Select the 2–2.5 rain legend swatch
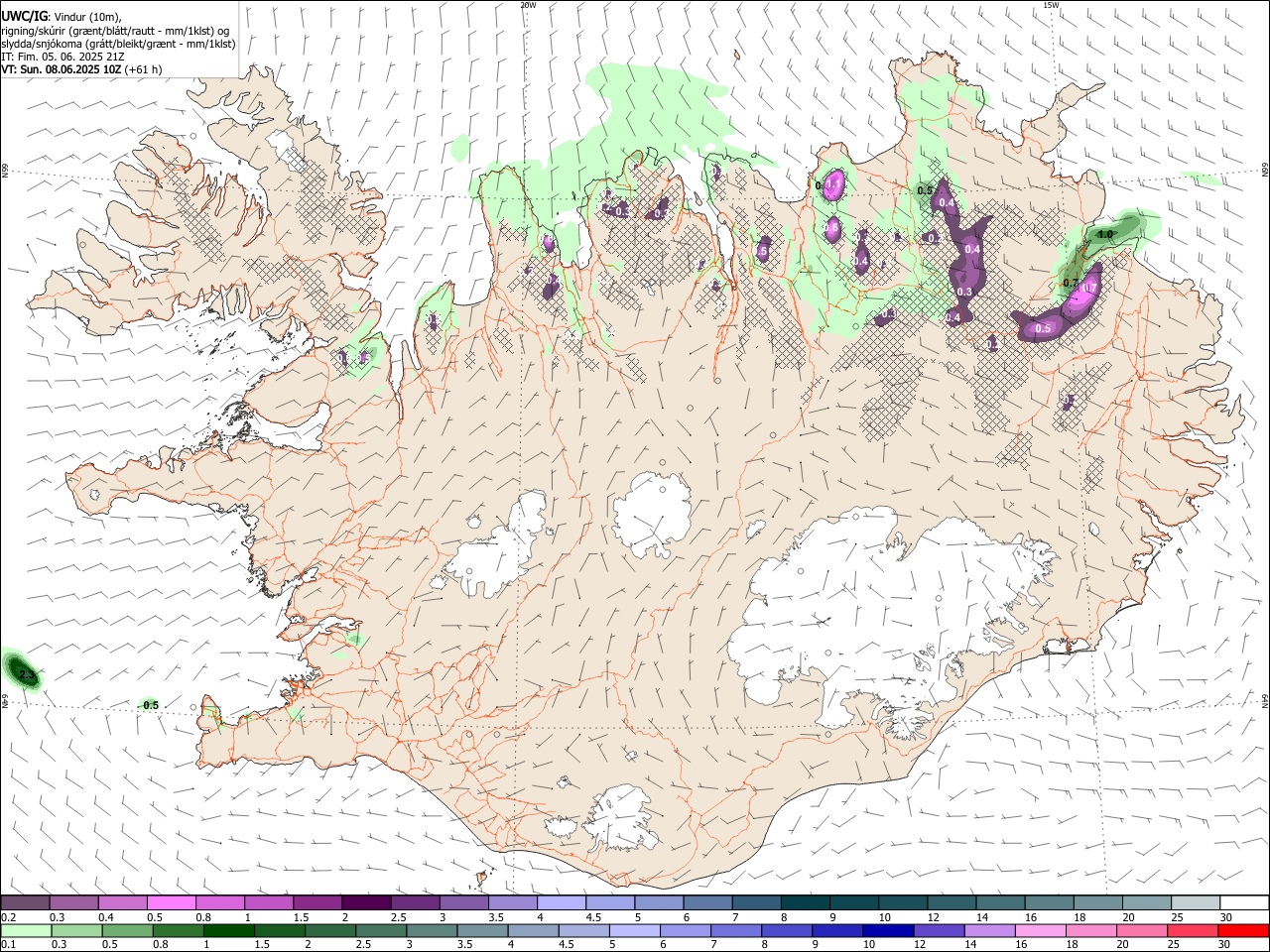The width and height of the screenshot is (1270, 952). click(x=330, y=931)
